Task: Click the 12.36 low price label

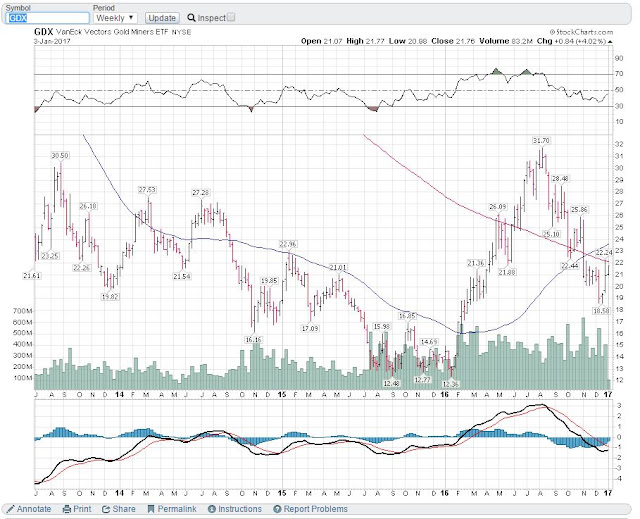Action: pyautogui.click(x=450, y=384)
